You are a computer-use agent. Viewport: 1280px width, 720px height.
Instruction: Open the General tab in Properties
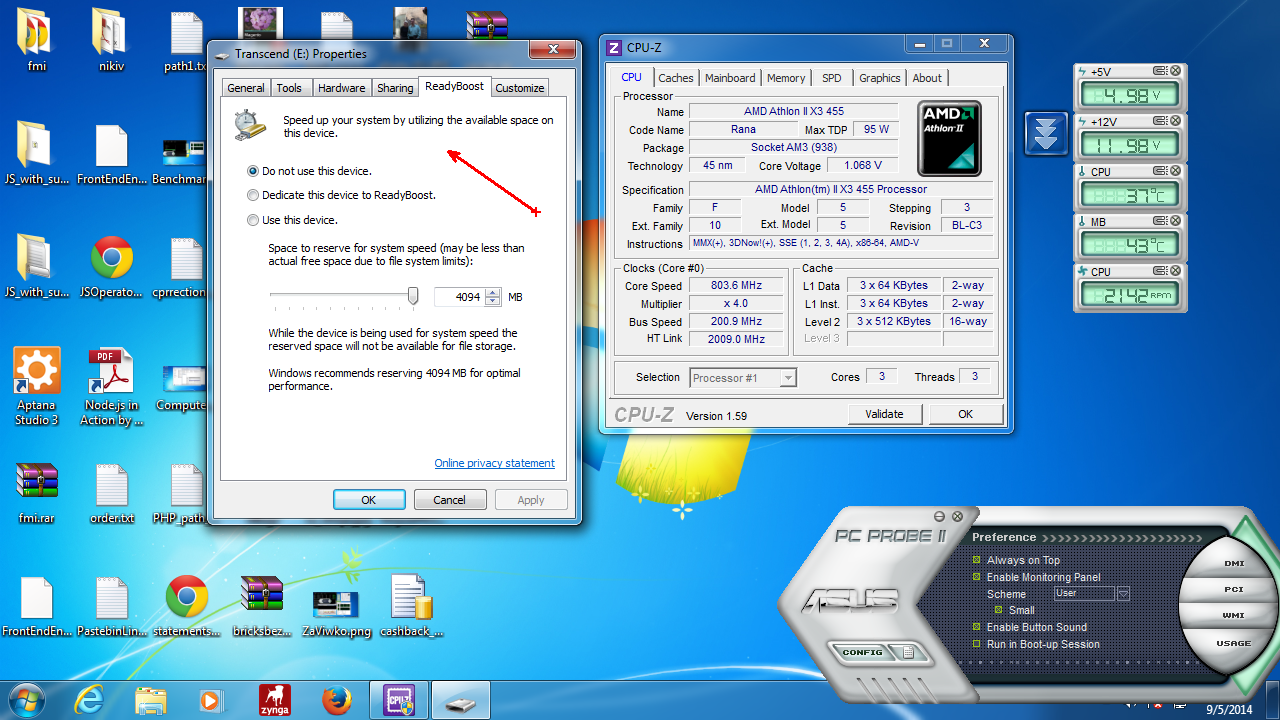click(246, 88)
